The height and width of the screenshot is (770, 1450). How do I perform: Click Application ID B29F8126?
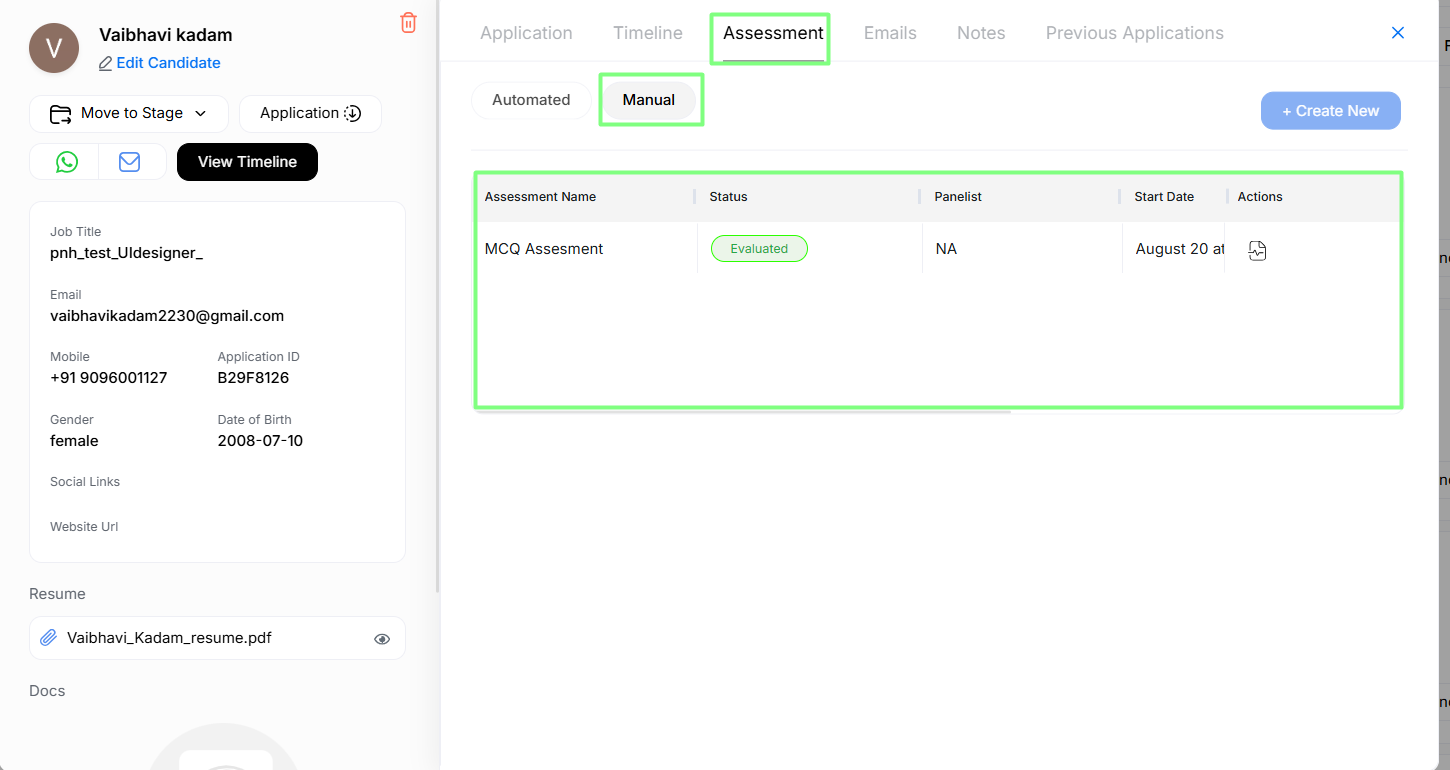point(253,378)
